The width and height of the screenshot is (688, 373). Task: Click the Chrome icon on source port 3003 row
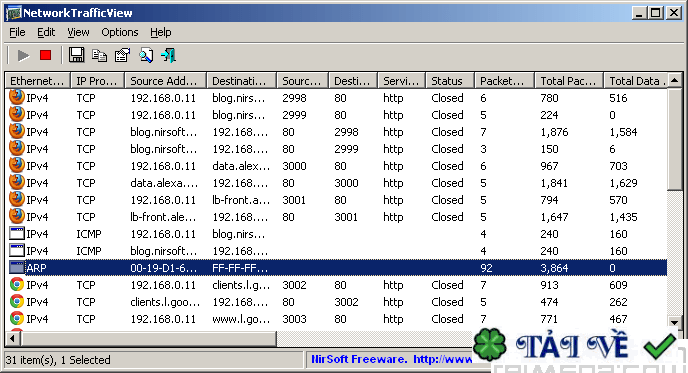click(17, 319)
